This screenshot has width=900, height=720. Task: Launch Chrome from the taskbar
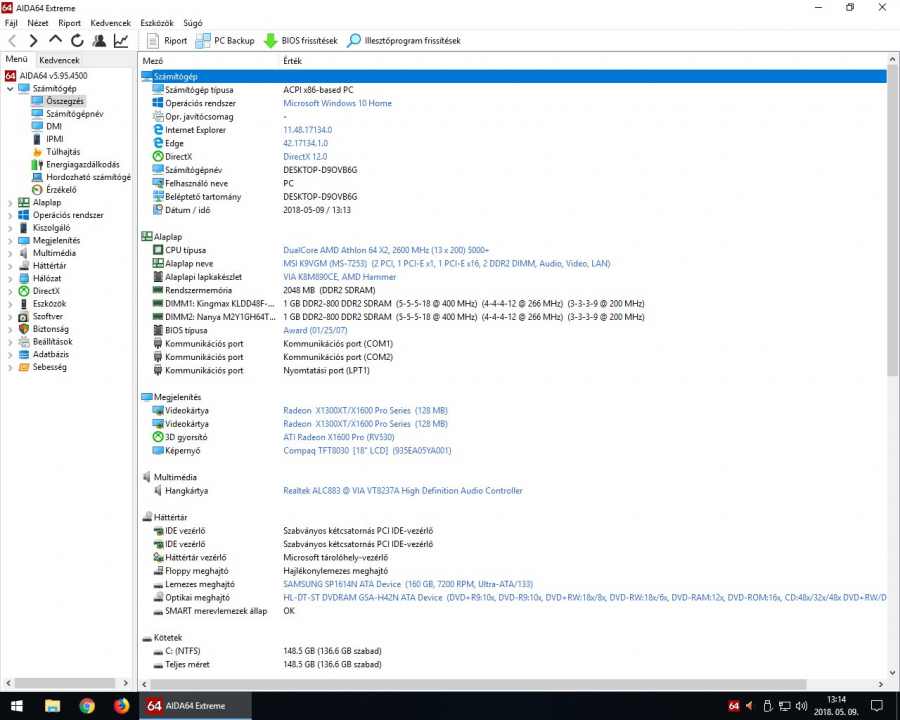coord(87,706)
